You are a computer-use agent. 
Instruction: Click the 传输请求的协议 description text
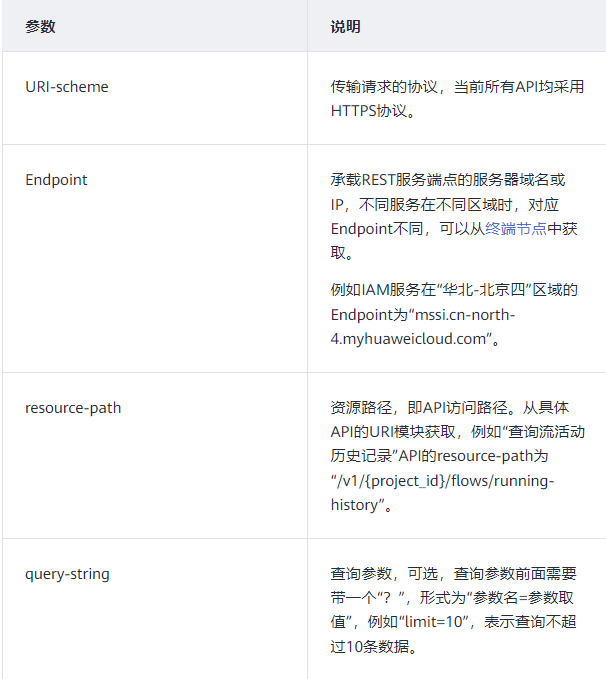coord(382,87)
